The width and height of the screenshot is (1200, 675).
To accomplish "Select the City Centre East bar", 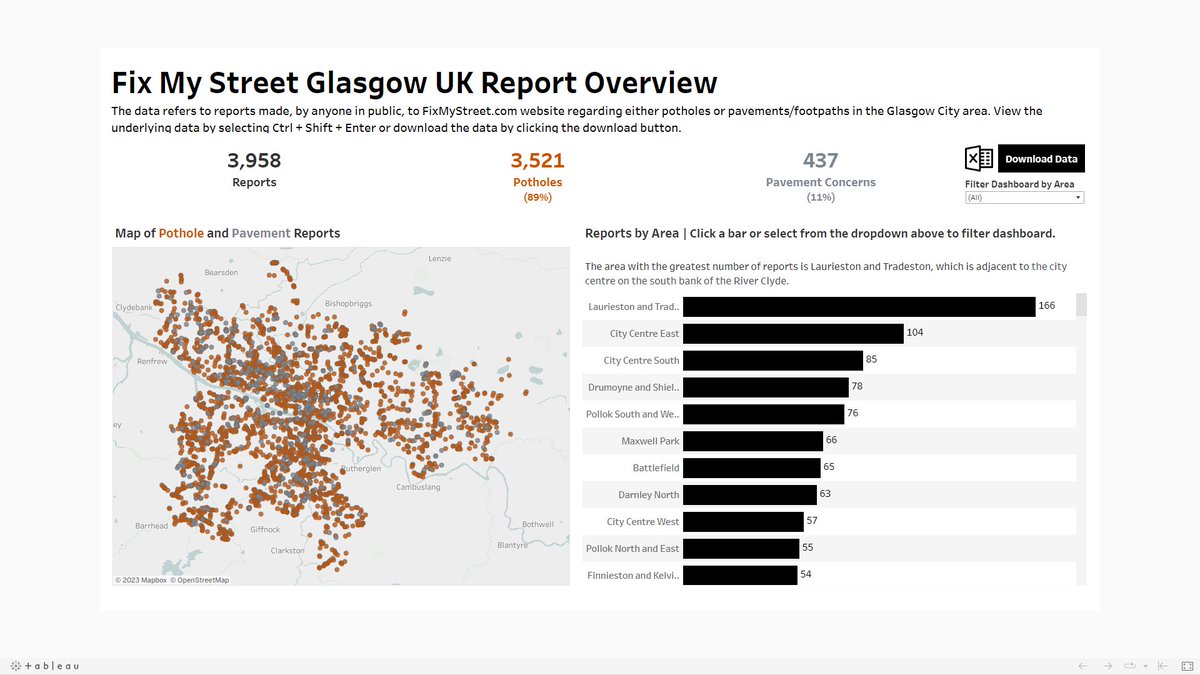I will tap(793, 333).
